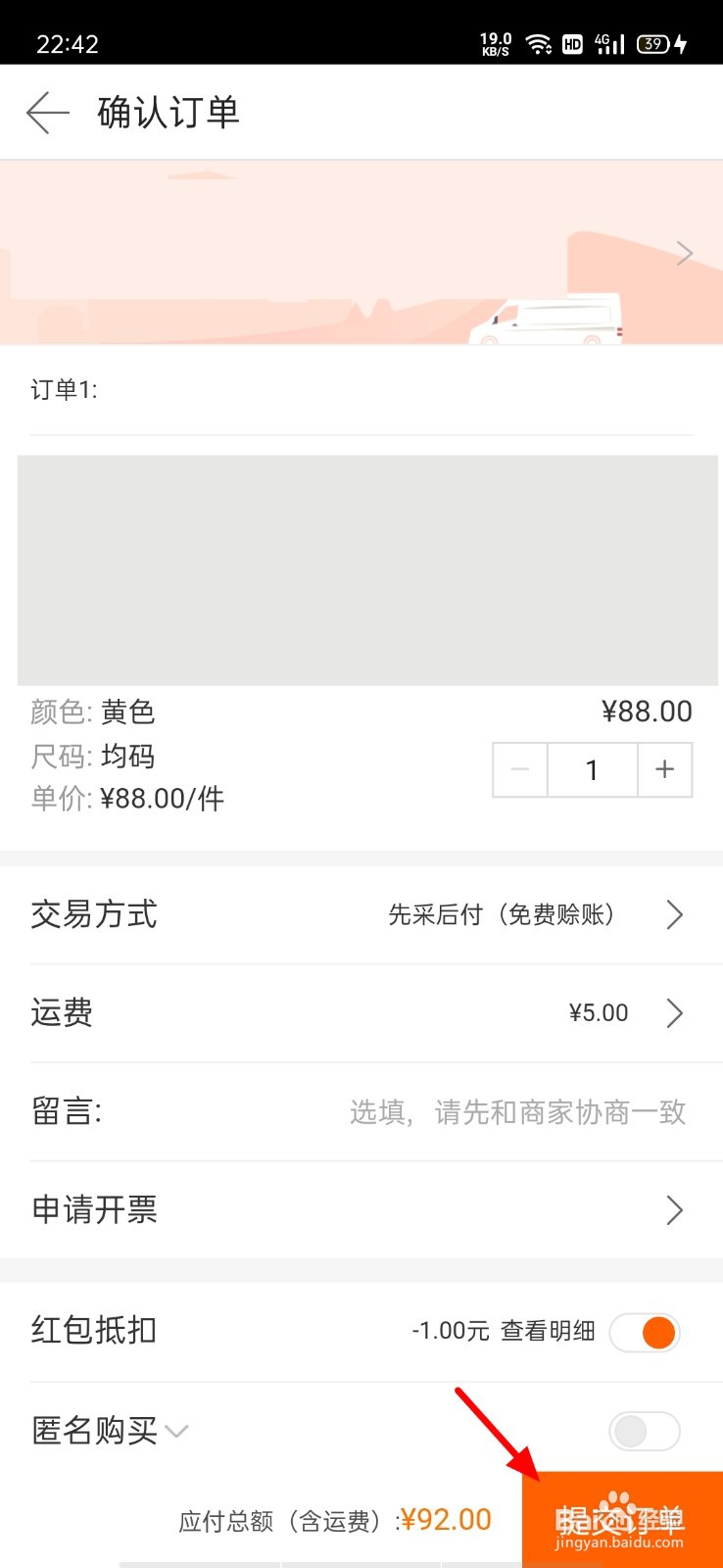Open the 申请开票 chevron
The image size is (723, 1568).
pyautogui.click(x=674, y=1210)
